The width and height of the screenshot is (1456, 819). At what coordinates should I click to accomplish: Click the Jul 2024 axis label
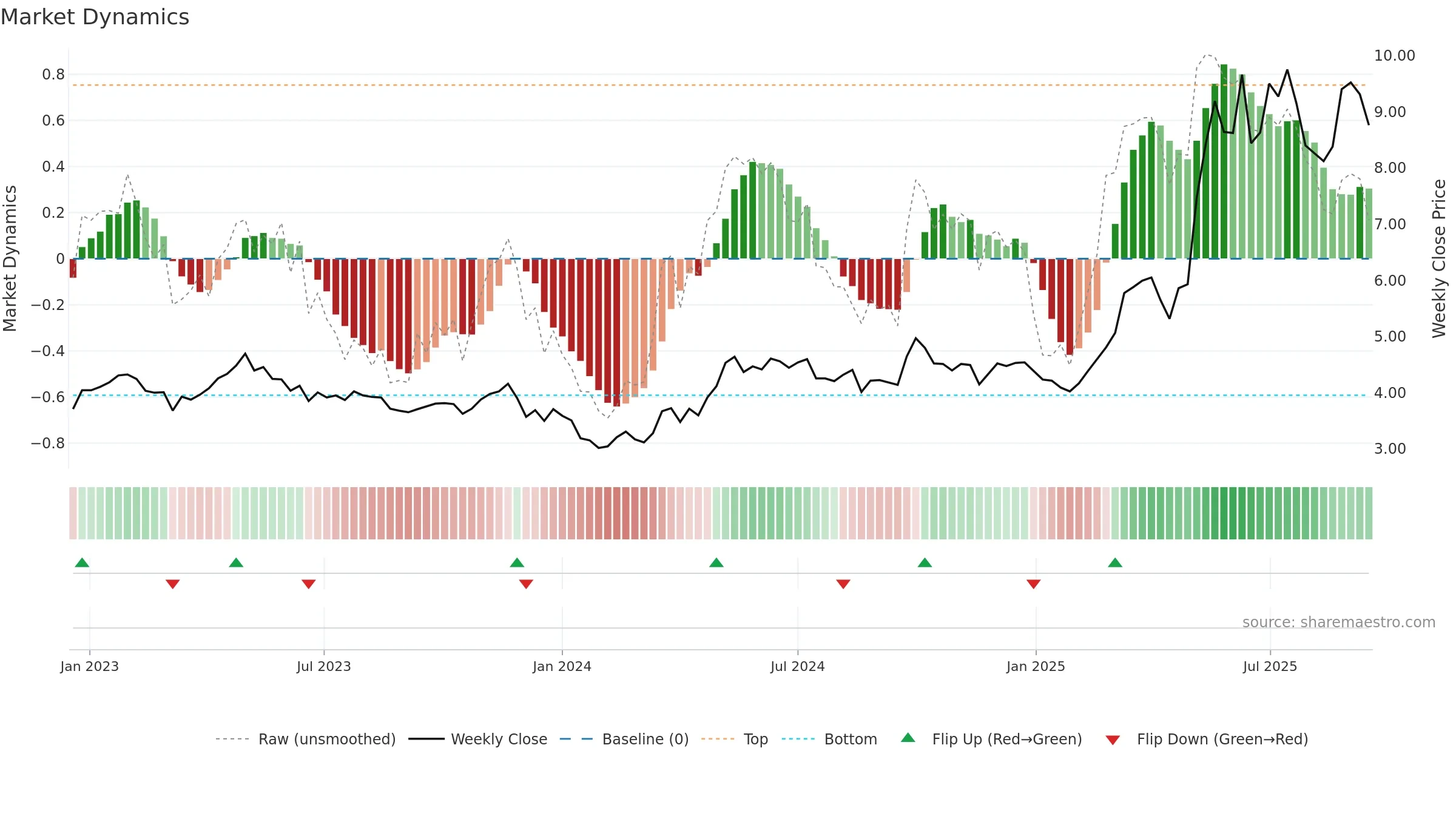(798, 666)
